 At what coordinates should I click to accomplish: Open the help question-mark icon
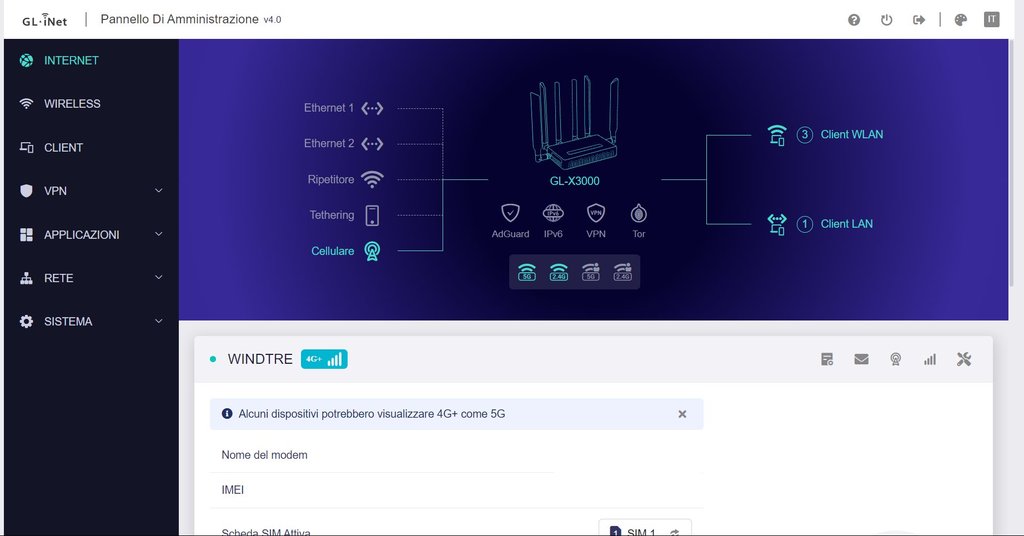point(854,20)
